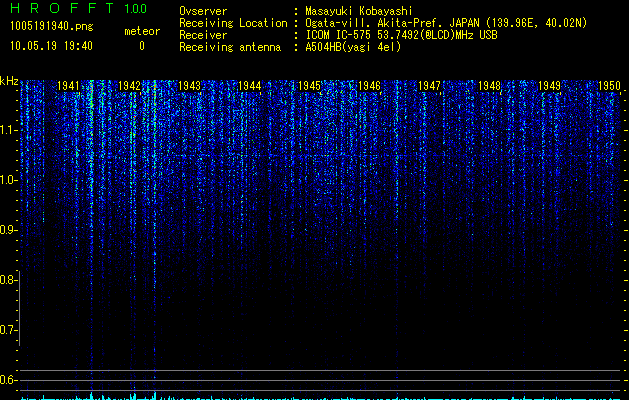Click the 1950 time marker

point(609,86)
